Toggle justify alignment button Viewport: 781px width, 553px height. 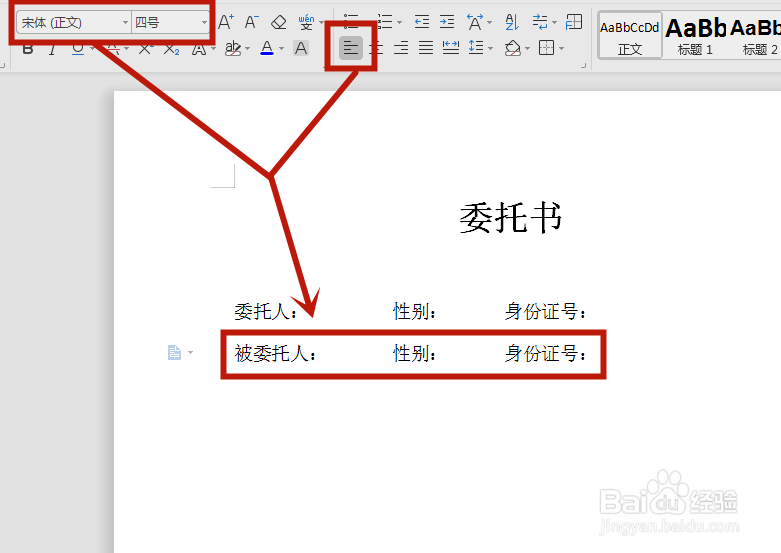426,48
